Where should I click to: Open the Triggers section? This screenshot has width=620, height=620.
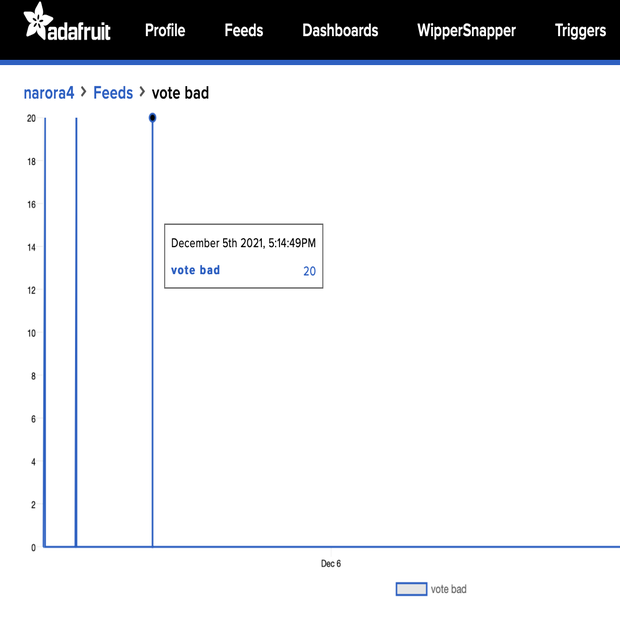click(x=580, y=30)
